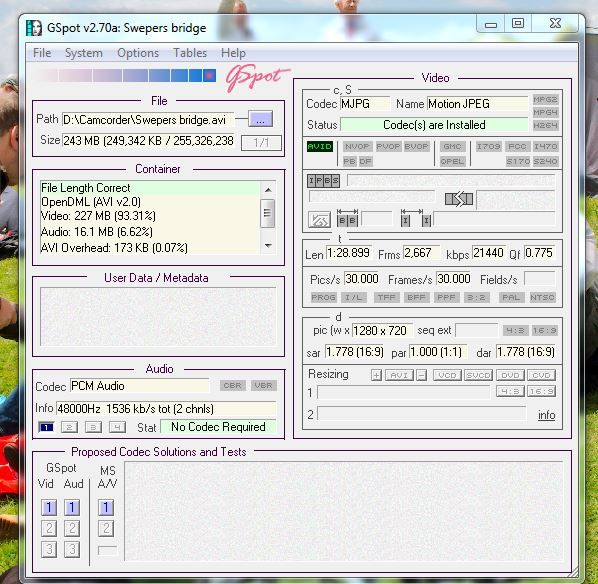Open the Tables menu

click(x=190, y=53)
